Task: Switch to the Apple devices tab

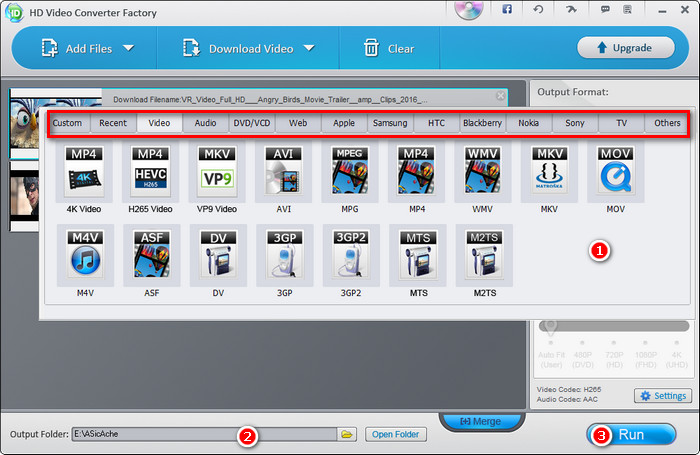Action: click(344, 123)
